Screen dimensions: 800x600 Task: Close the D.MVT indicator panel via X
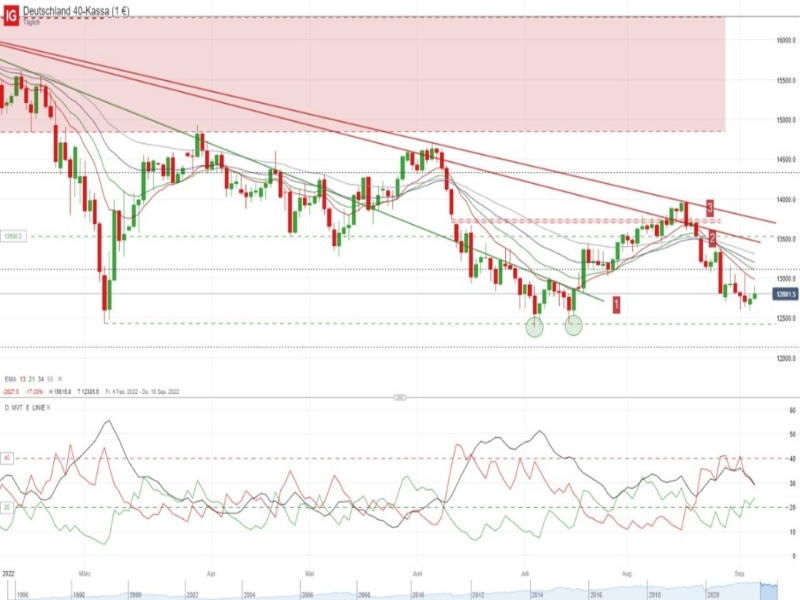pyautogui.click(x=48, y=408)
